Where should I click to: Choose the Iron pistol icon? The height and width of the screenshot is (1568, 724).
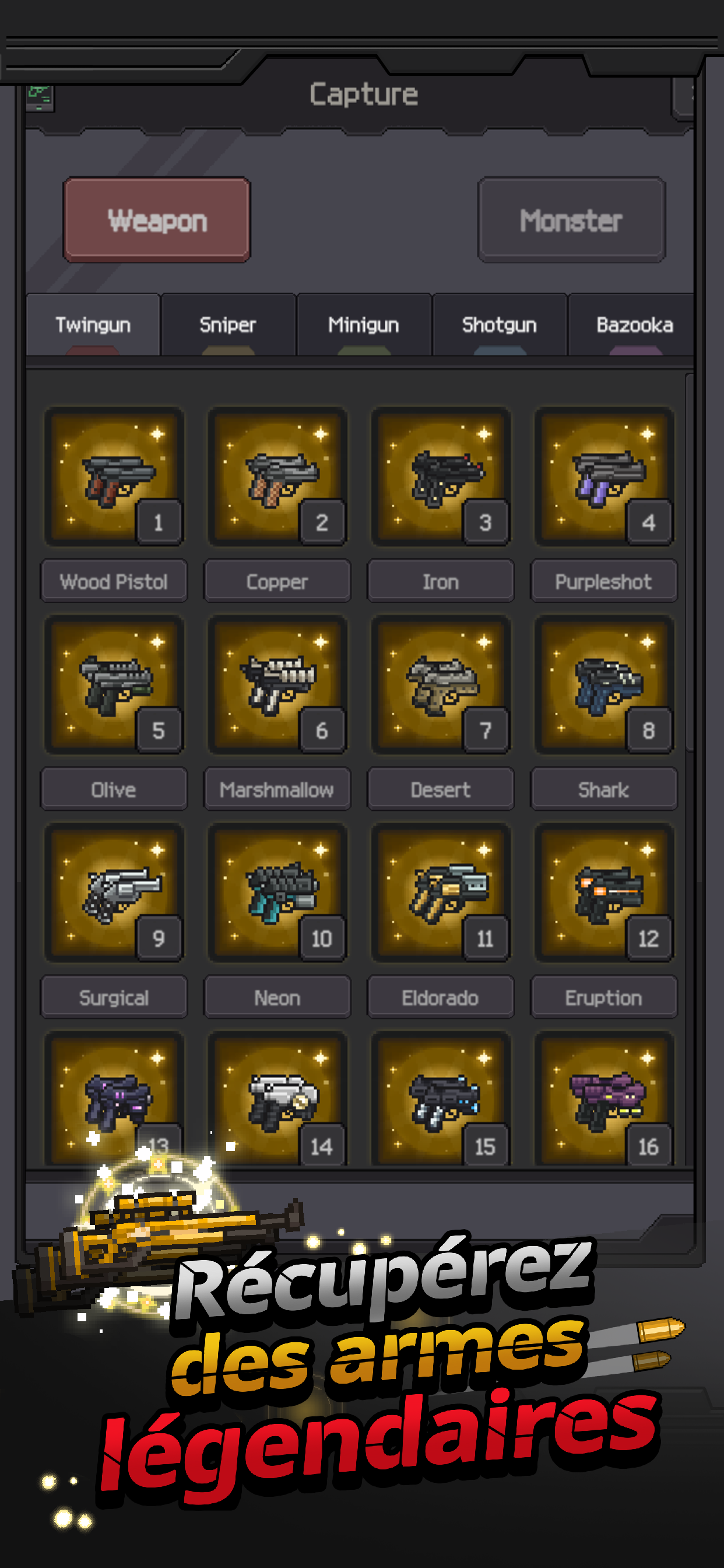441,477
